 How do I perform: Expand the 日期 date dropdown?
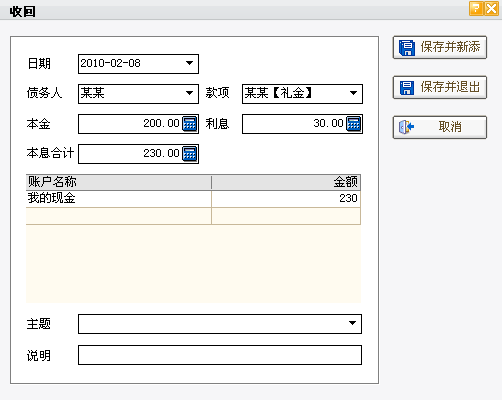coord(189,63)
